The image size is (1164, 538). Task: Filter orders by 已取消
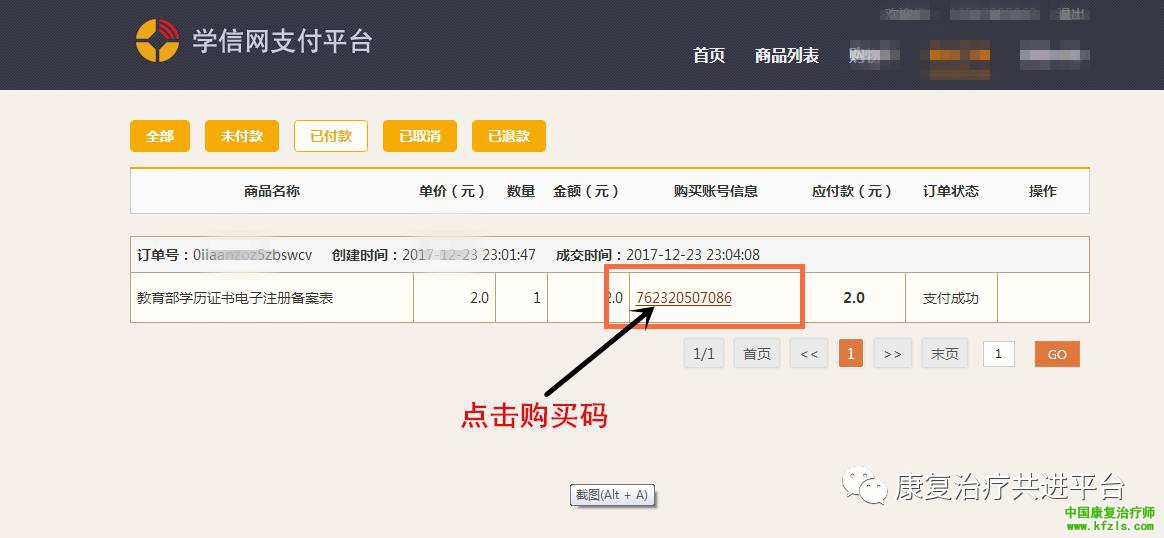point(419,136)
